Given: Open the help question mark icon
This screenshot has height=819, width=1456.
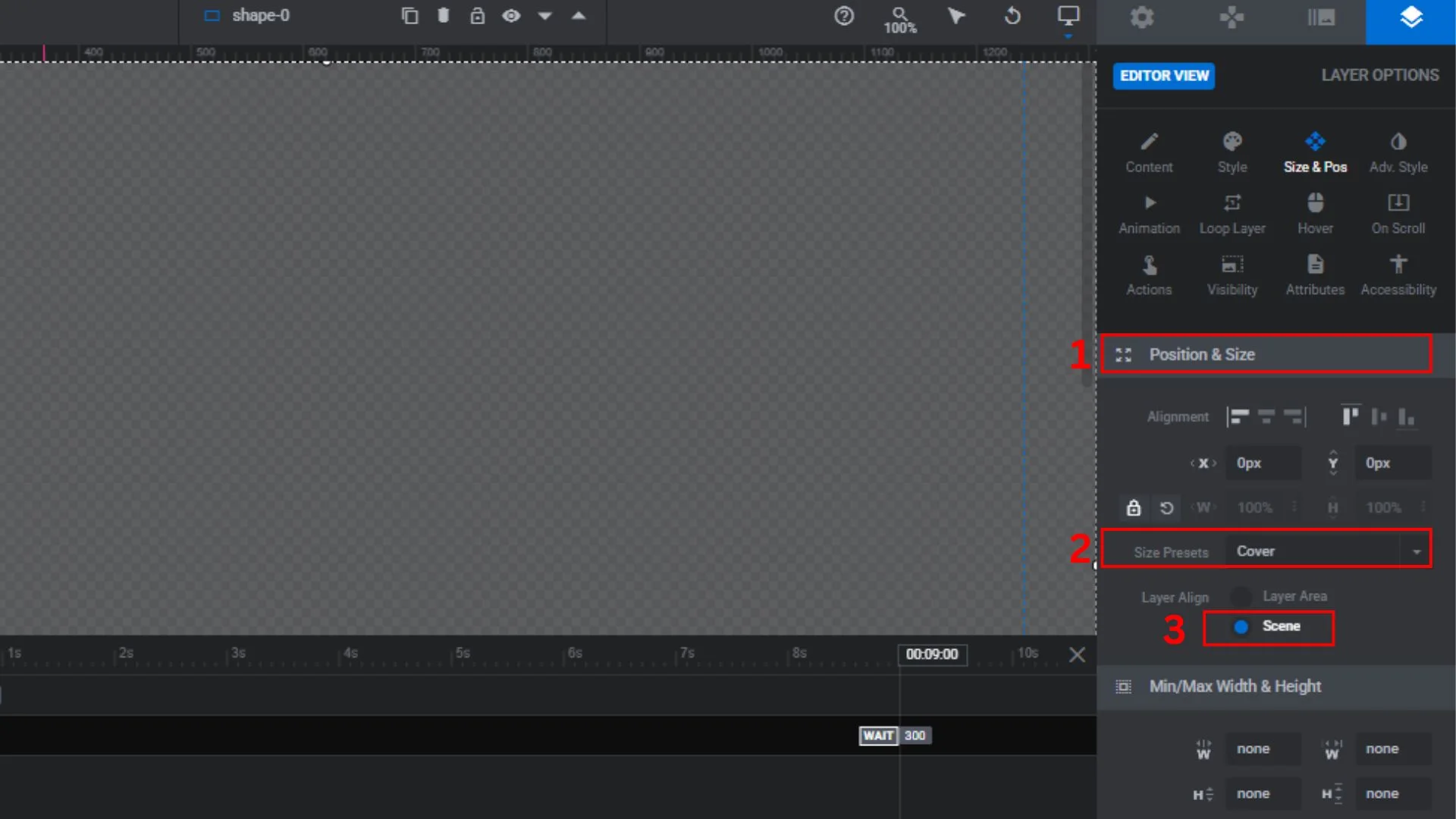Looking at the screenshot, I should click(x=844, y=16).
